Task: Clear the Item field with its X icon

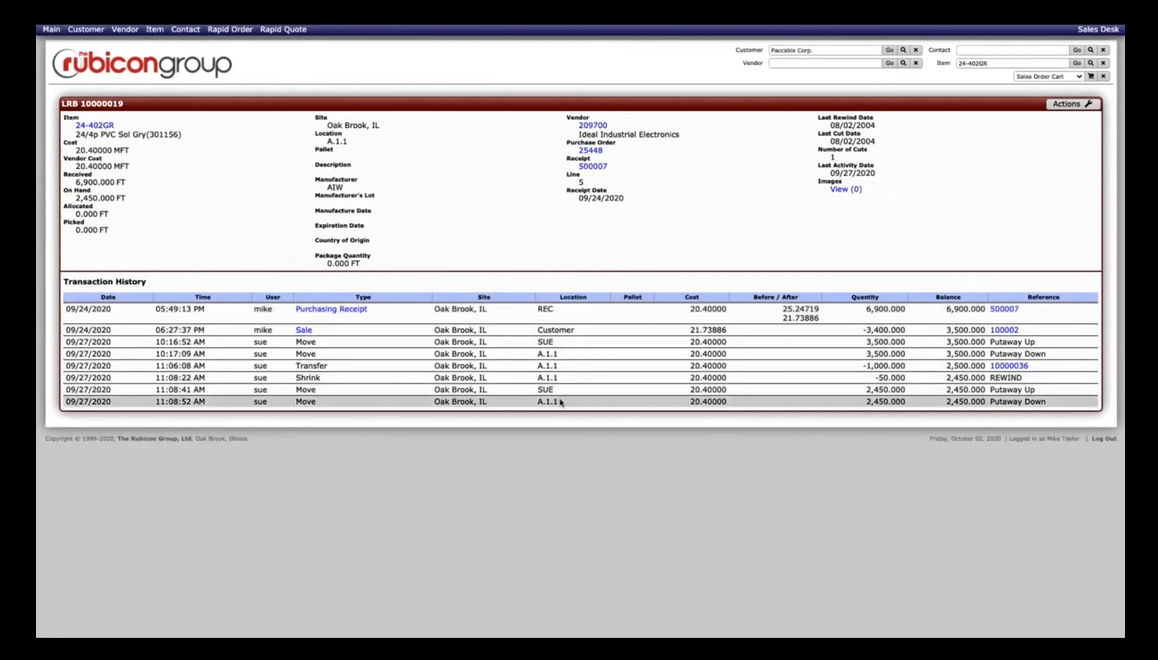Action: pos(1103,63)
